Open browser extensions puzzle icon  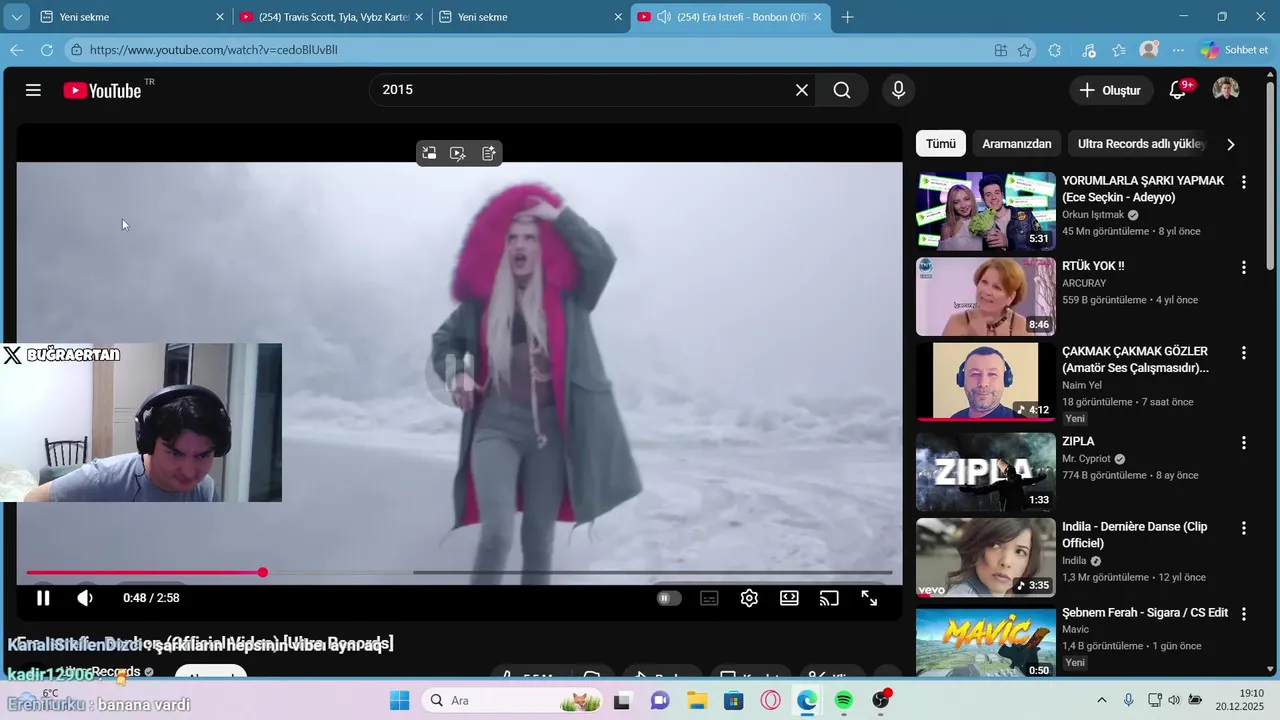[x=1055, y=50]
